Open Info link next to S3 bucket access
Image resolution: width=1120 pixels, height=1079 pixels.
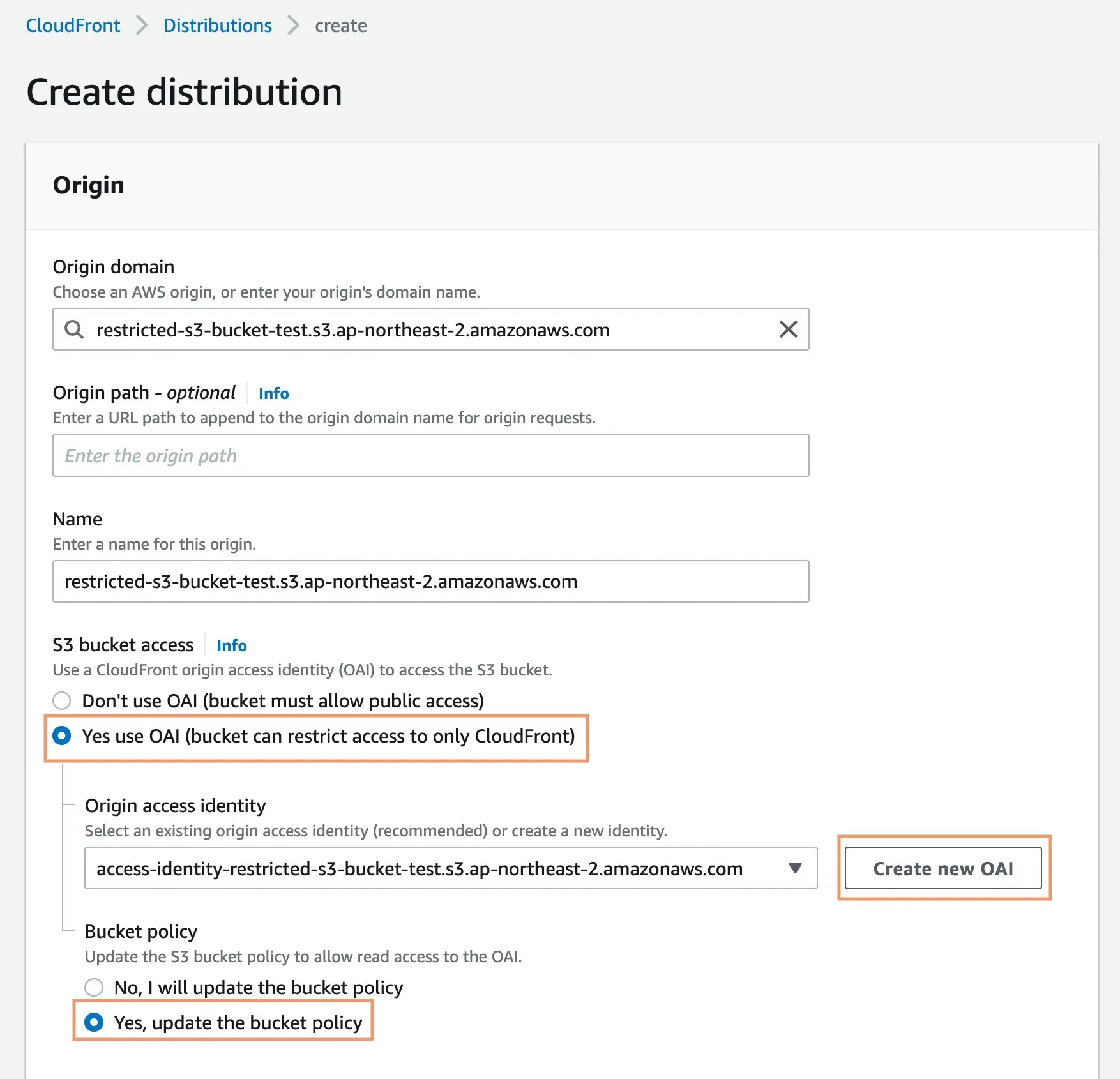[x=231, y=645]
